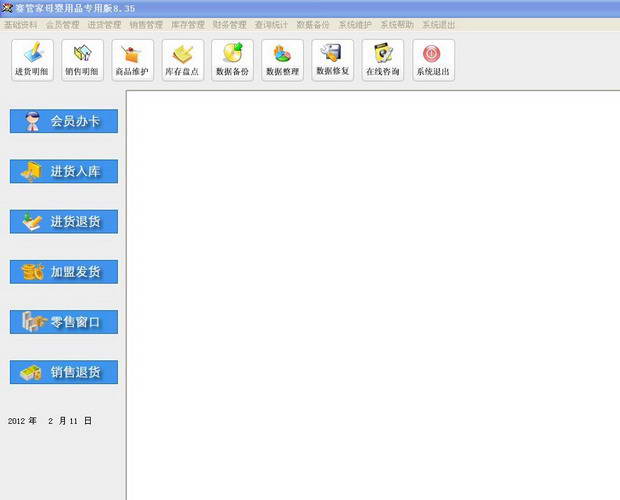Open the 进货管理 menu
The image size is (620, 500).
[104, 25]
